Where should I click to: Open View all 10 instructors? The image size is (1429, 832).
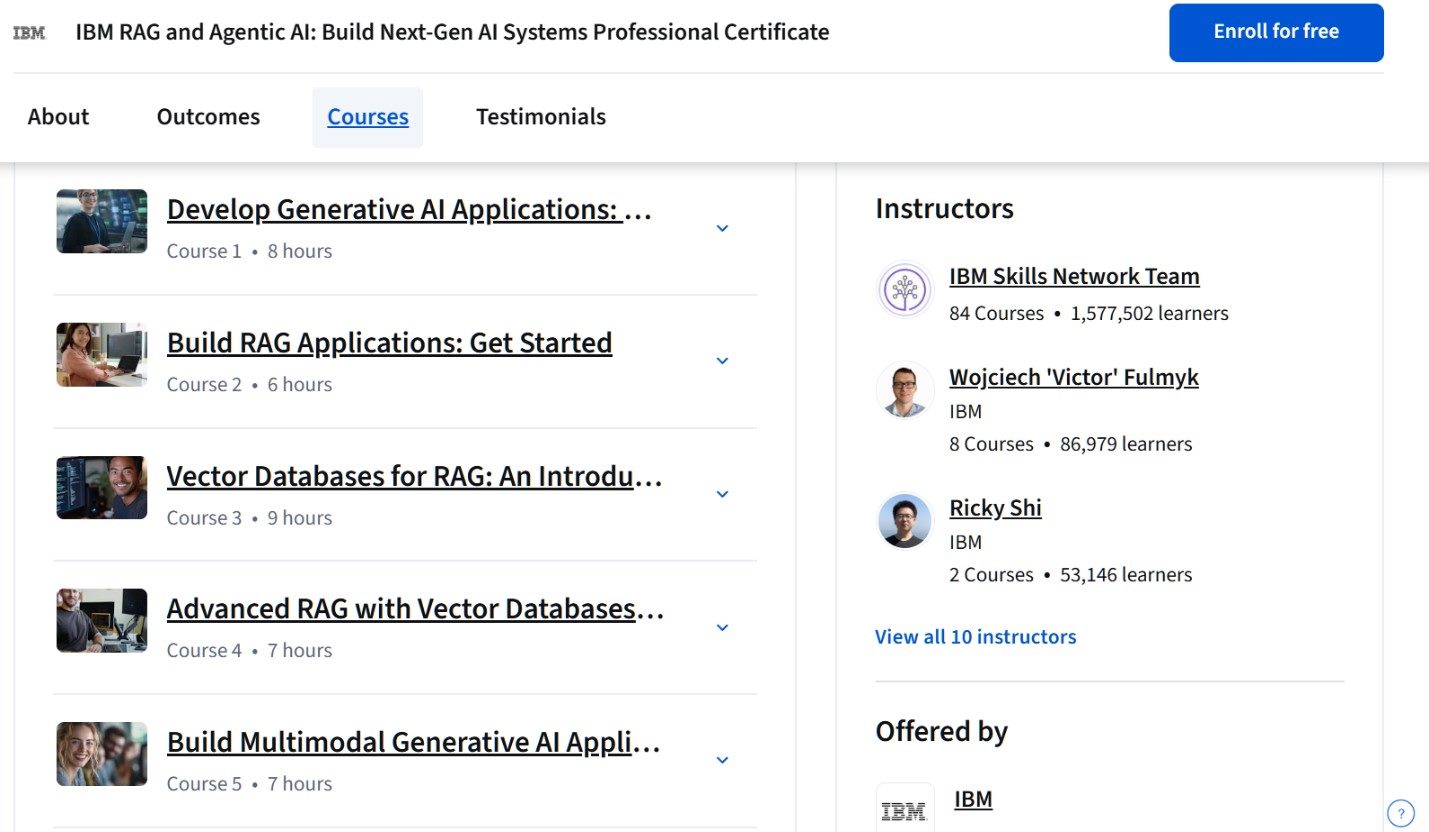click(x=975, y=637)
